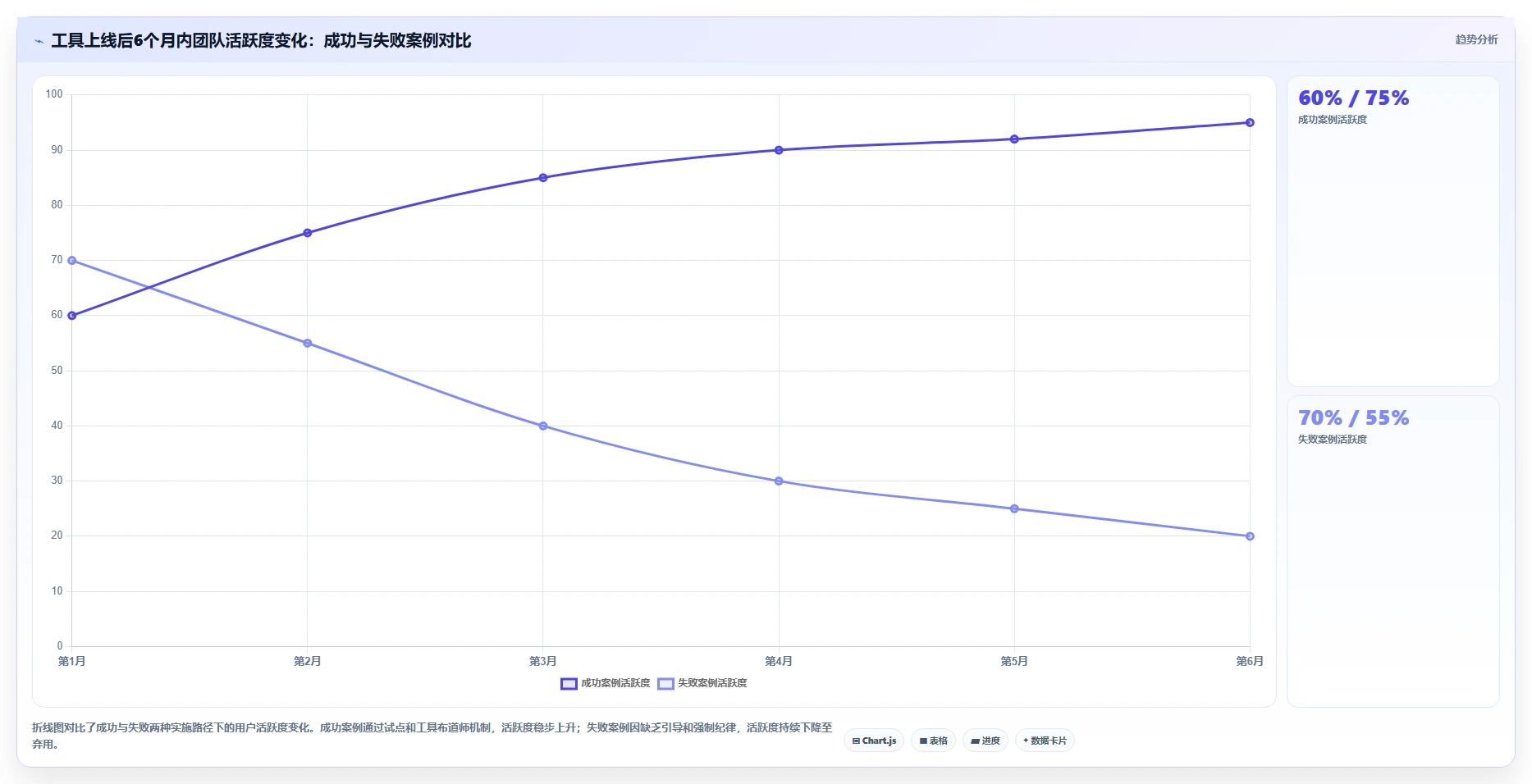
Task: Click the 成功案例活跃度 caption in the stat card
Action: [1333, 120]
